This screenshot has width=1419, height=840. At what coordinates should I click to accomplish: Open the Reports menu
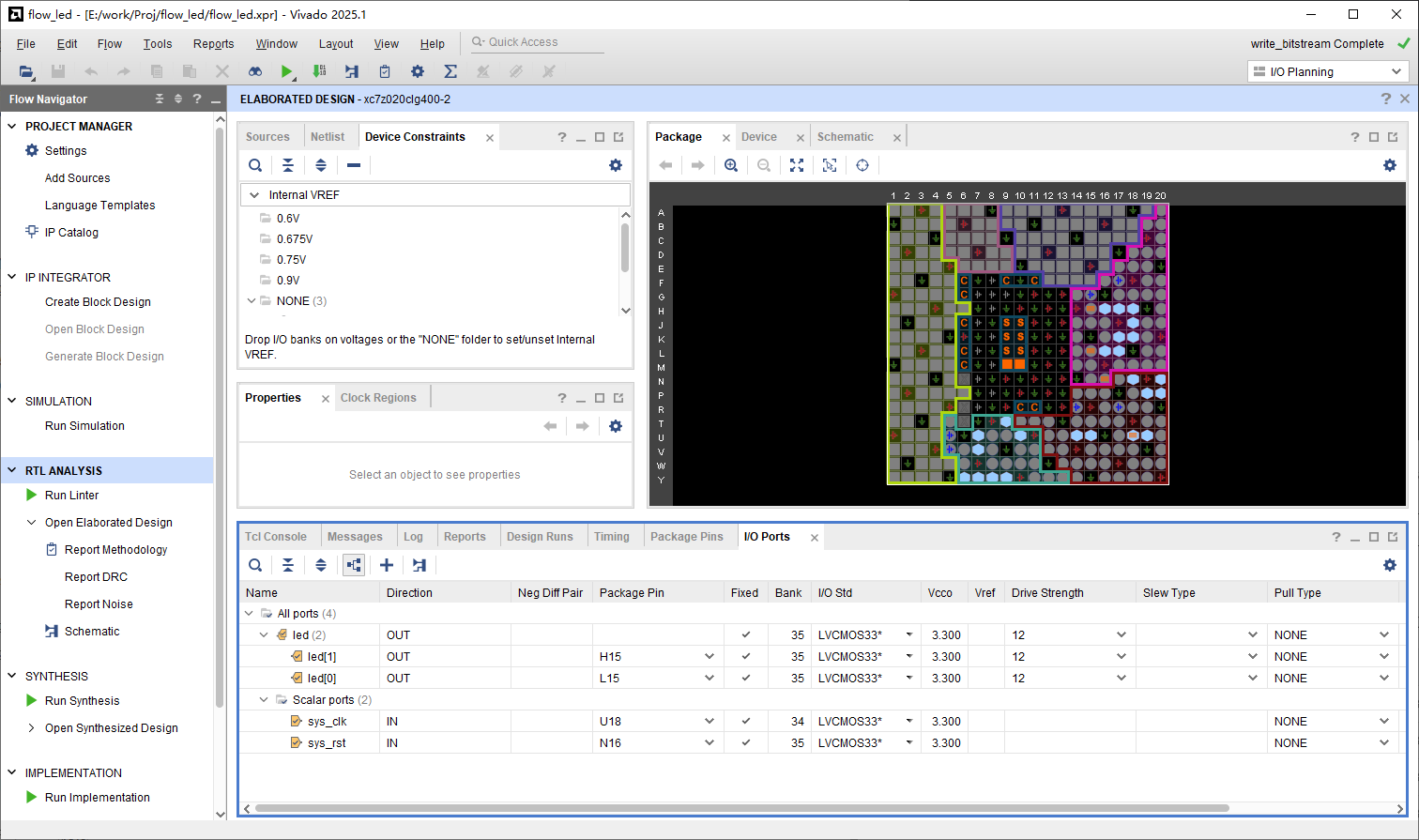214,44
